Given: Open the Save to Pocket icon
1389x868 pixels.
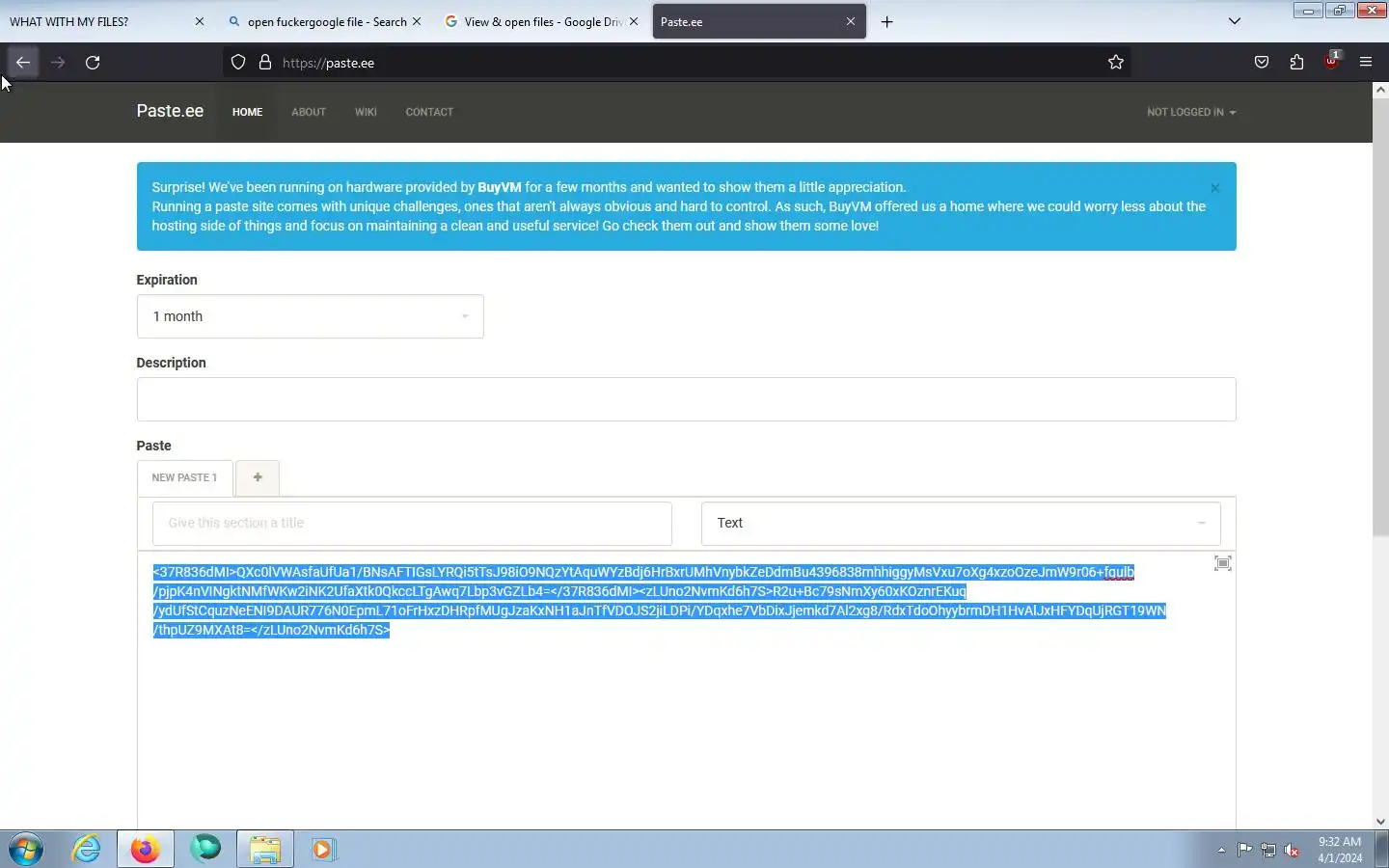Looking at the screenshot, I should coord(1262,63).
